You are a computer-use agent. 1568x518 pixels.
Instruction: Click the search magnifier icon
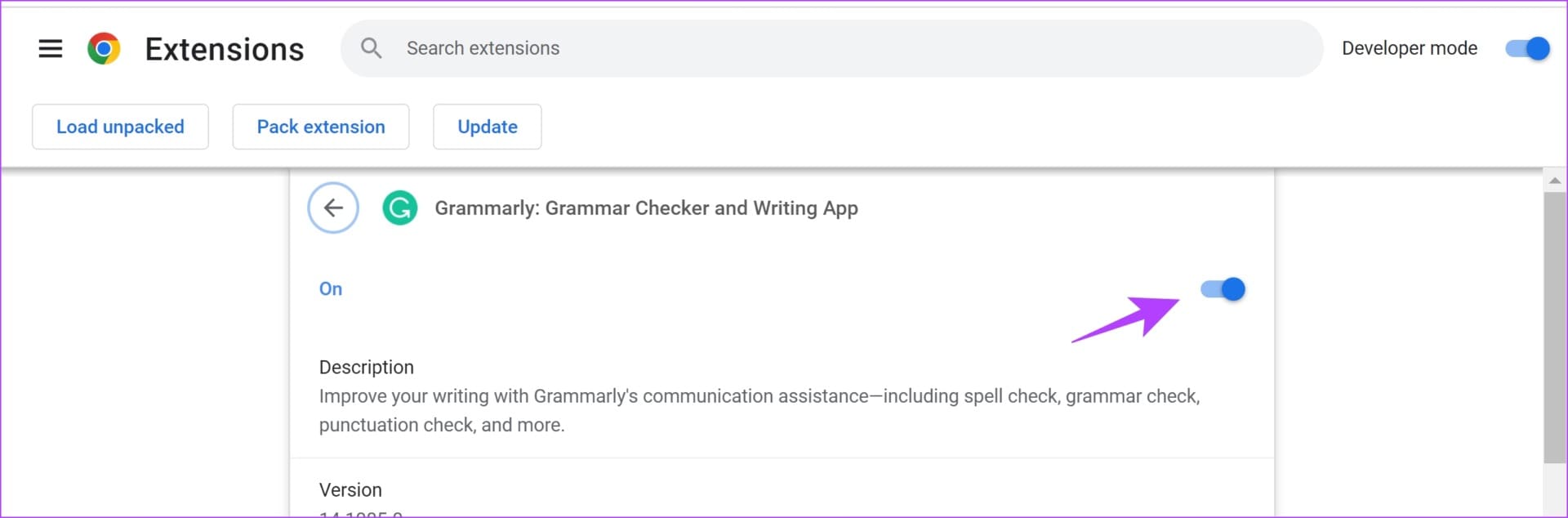pyautogui.click(x=371, y=48)
